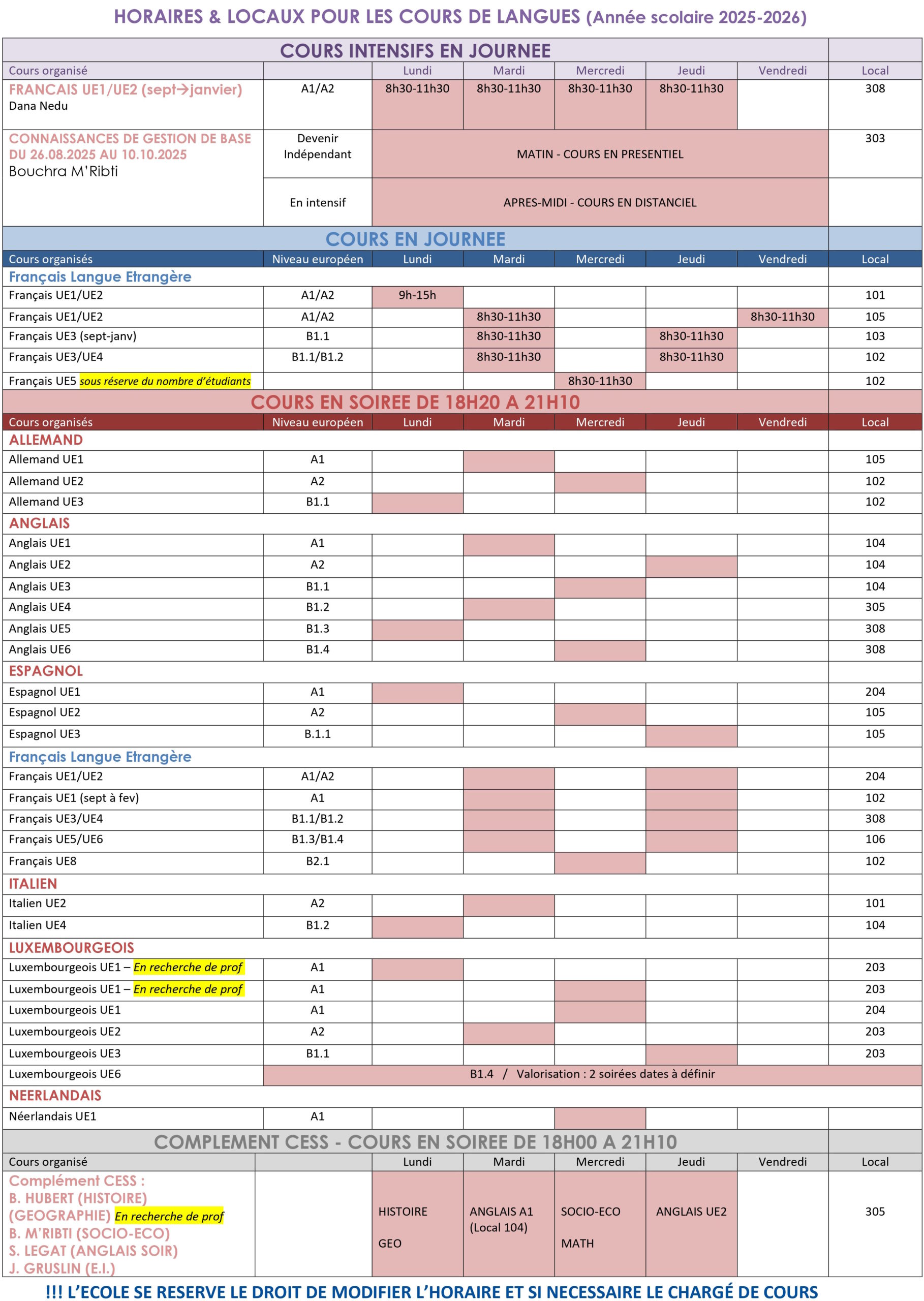Select the Luxembourgeois UE6 valorisation cell
924x1301 pixels.
click(x=592, y=1074)
